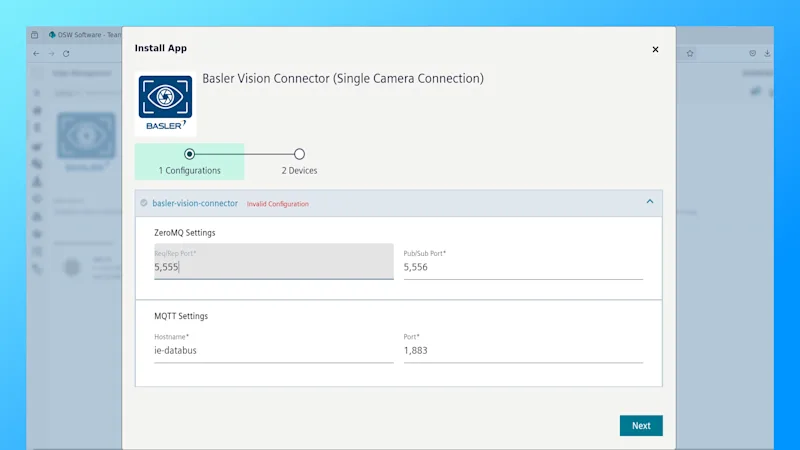Go forward in the background browser
The width and height of the screenshot is (800, 450).
pyautogui.click(x=51, y=54)
